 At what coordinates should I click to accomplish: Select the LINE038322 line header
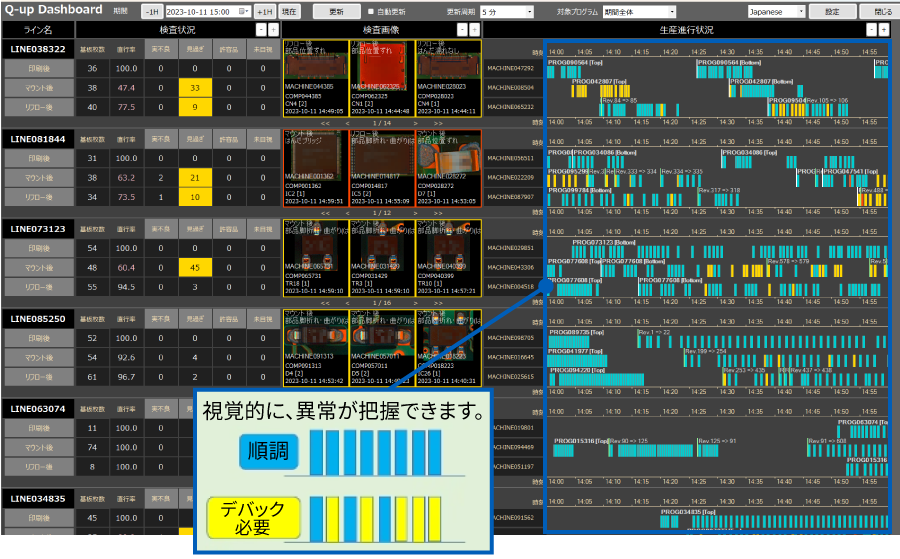click(x=38, y=49)
